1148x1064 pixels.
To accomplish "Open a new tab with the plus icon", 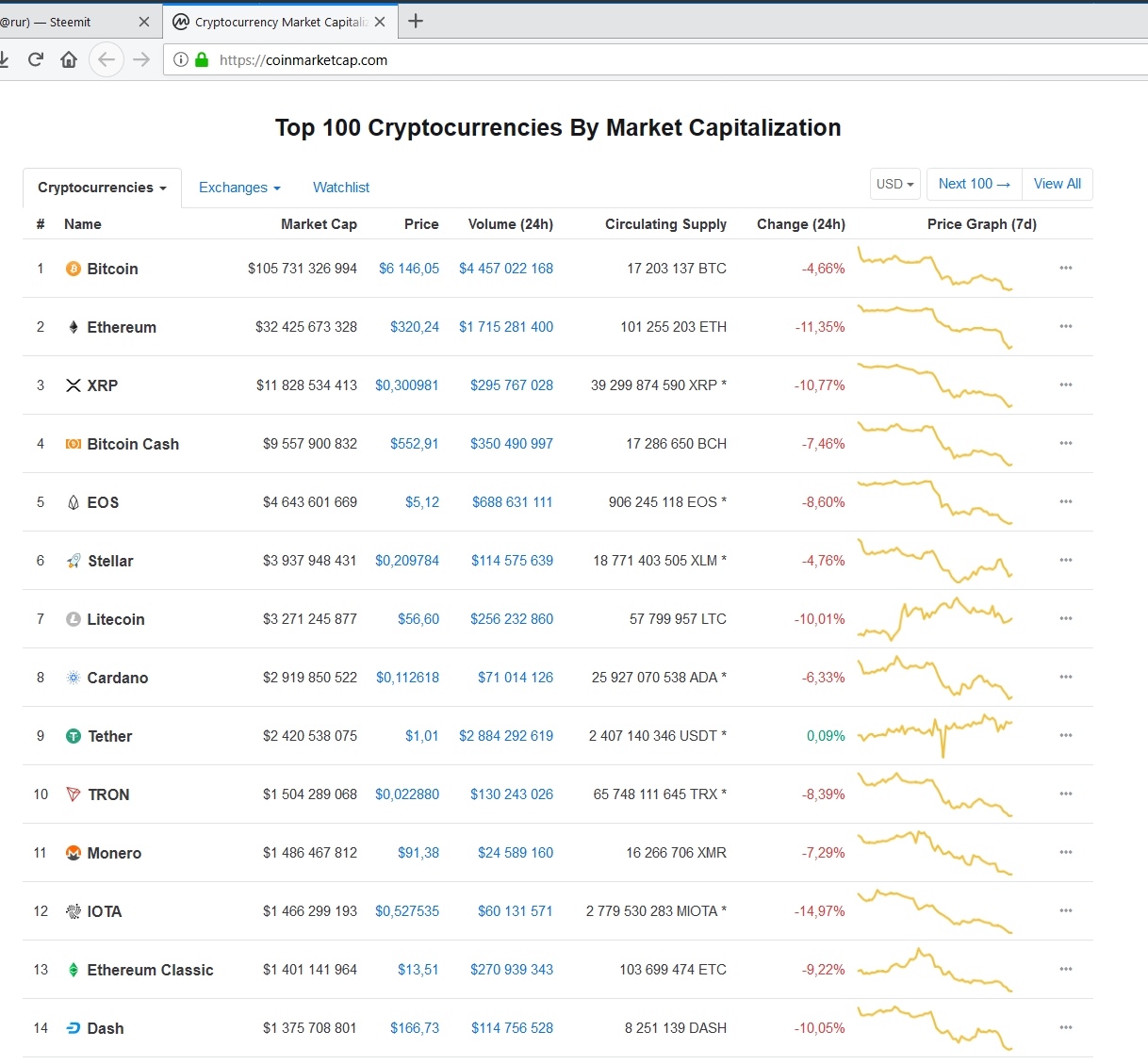I will click(x=415, y=21).
